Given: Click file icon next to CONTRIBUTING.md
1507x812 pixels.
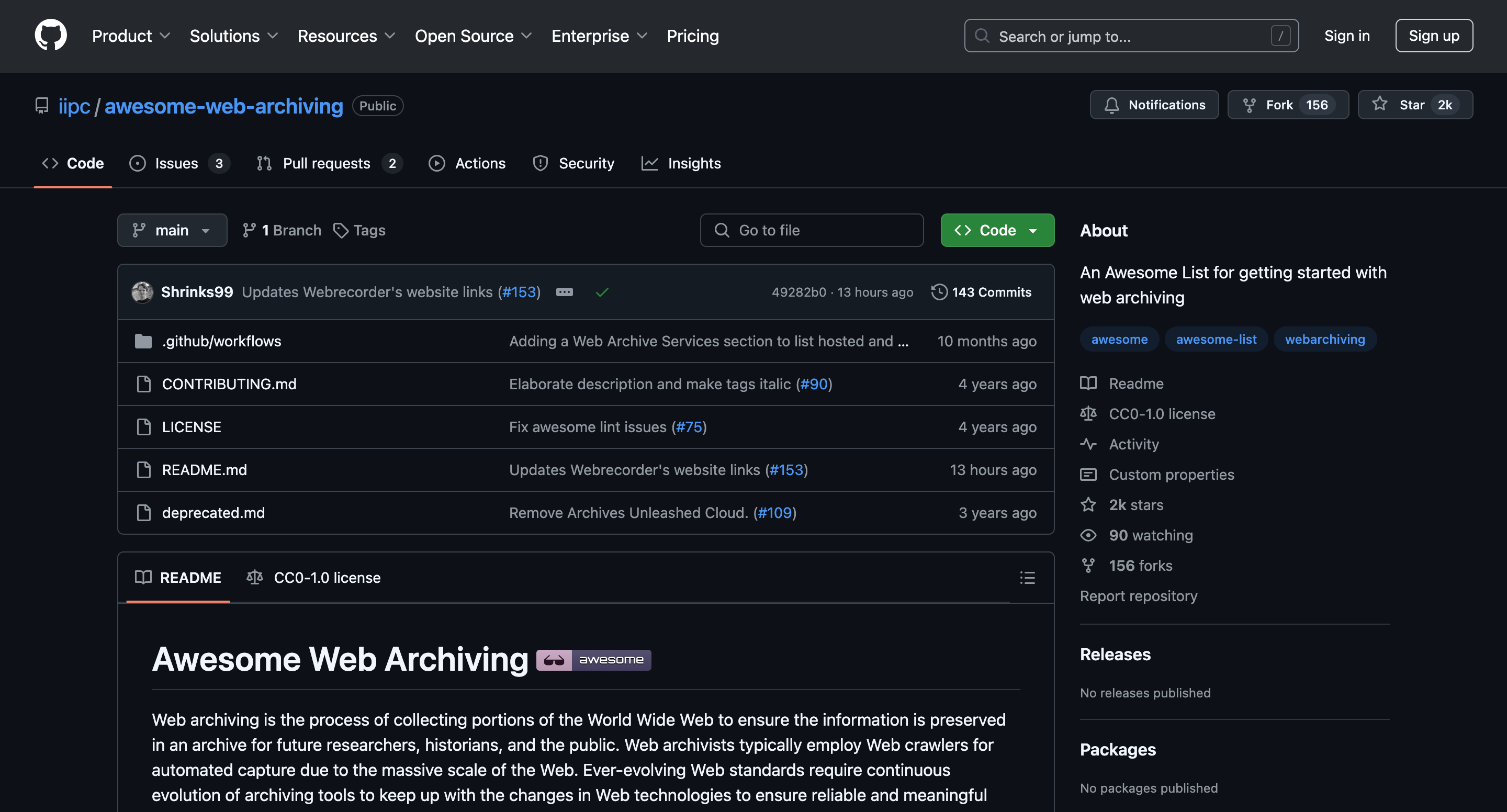Looking at the screenshot, I should (143, 384).
